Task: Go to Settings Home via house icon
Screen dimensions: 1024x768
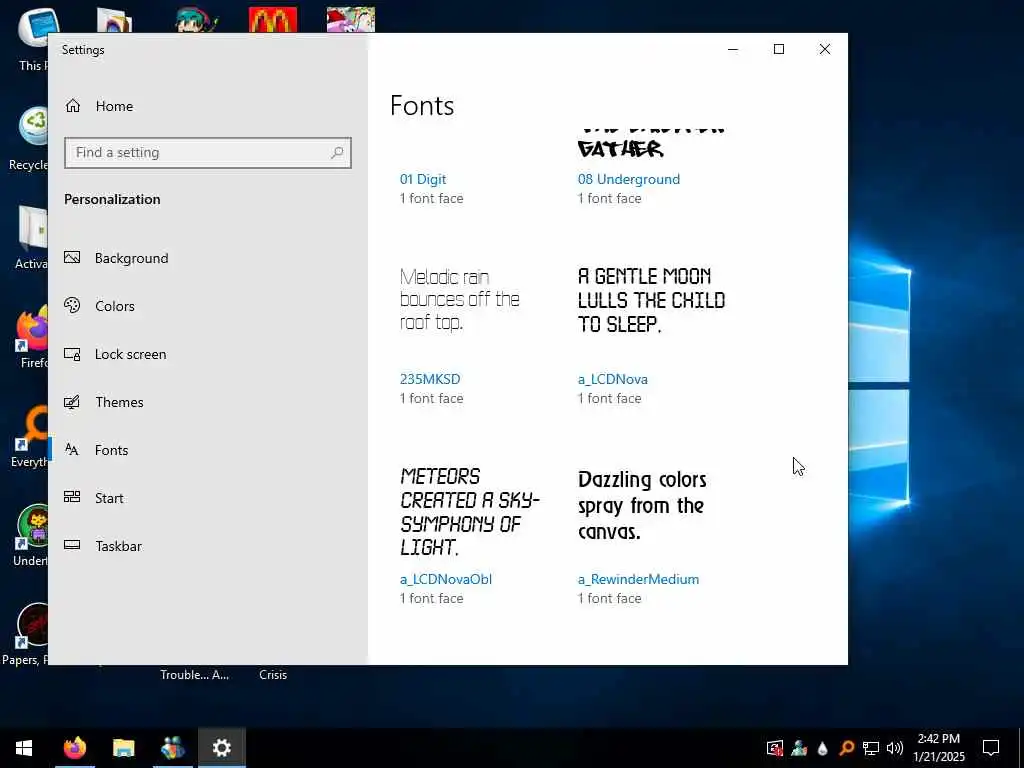Action: coord(72,106)
